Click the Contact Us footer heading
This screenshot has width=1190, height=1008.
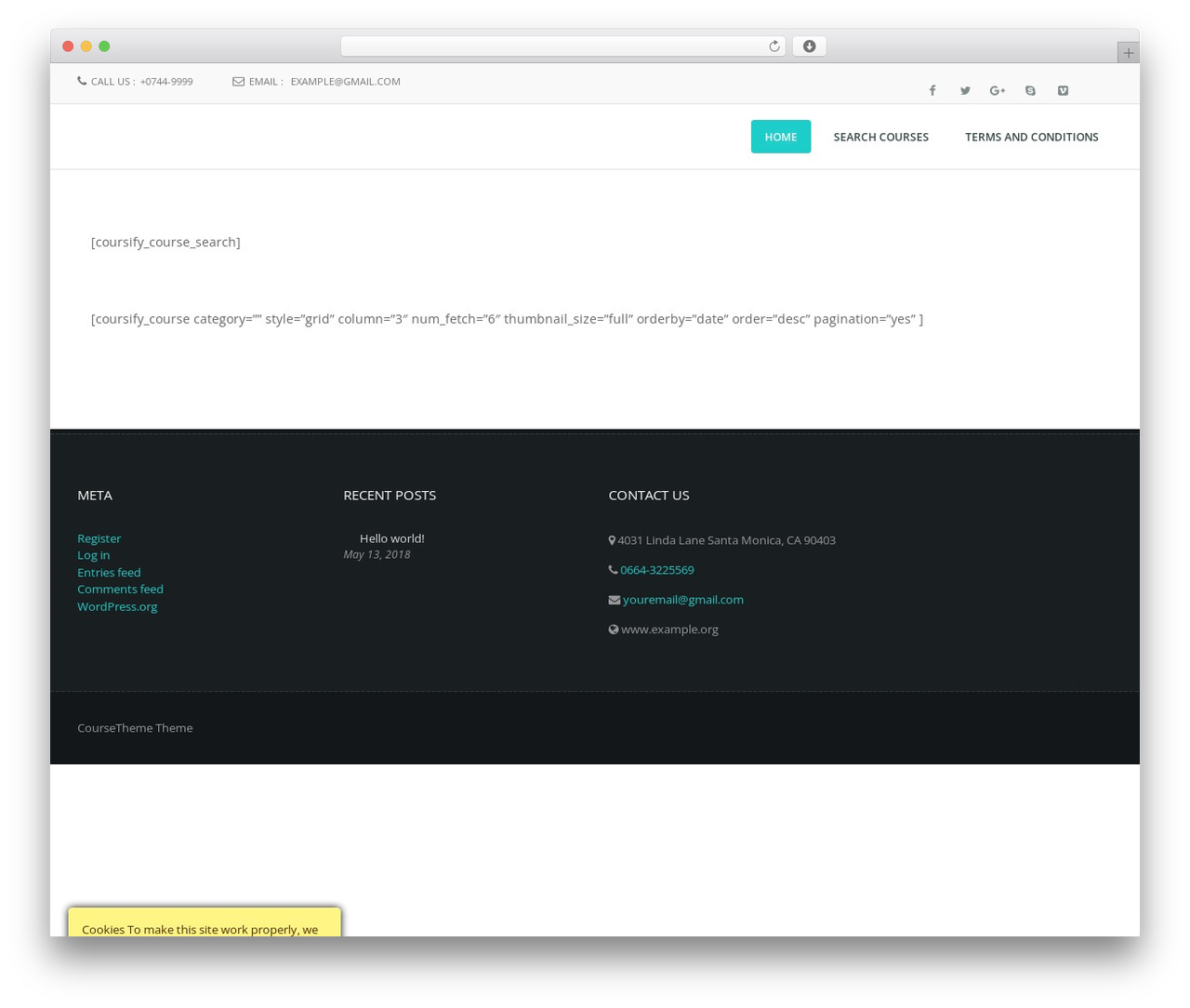649,495
